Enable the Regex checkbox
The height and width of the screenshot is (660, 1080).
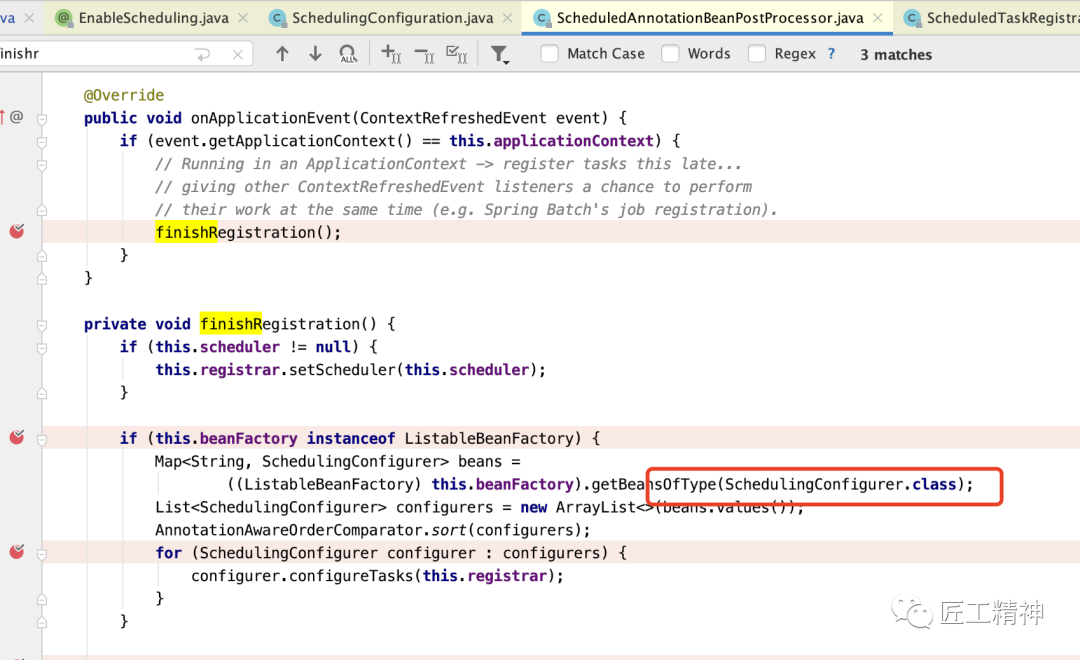click(x=757, y=54)
